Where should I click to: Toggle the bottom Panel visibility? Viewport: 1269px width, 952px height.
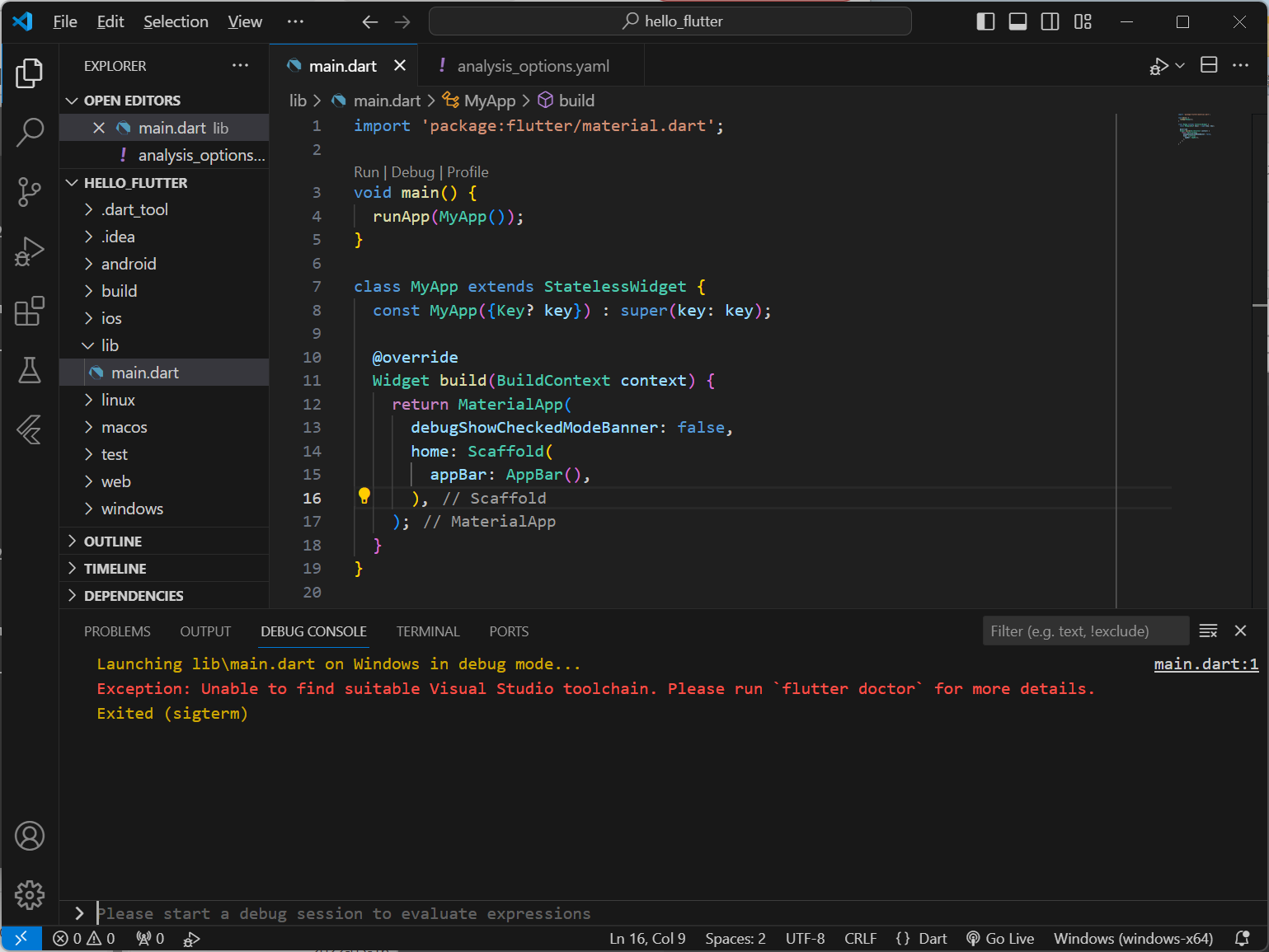coord(1018,21)
